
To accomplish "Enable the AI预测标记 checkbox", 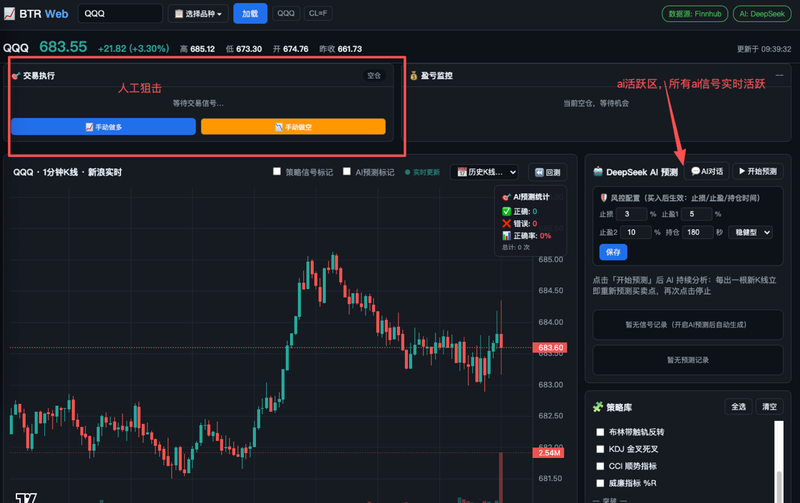I will tap(346, 171).
